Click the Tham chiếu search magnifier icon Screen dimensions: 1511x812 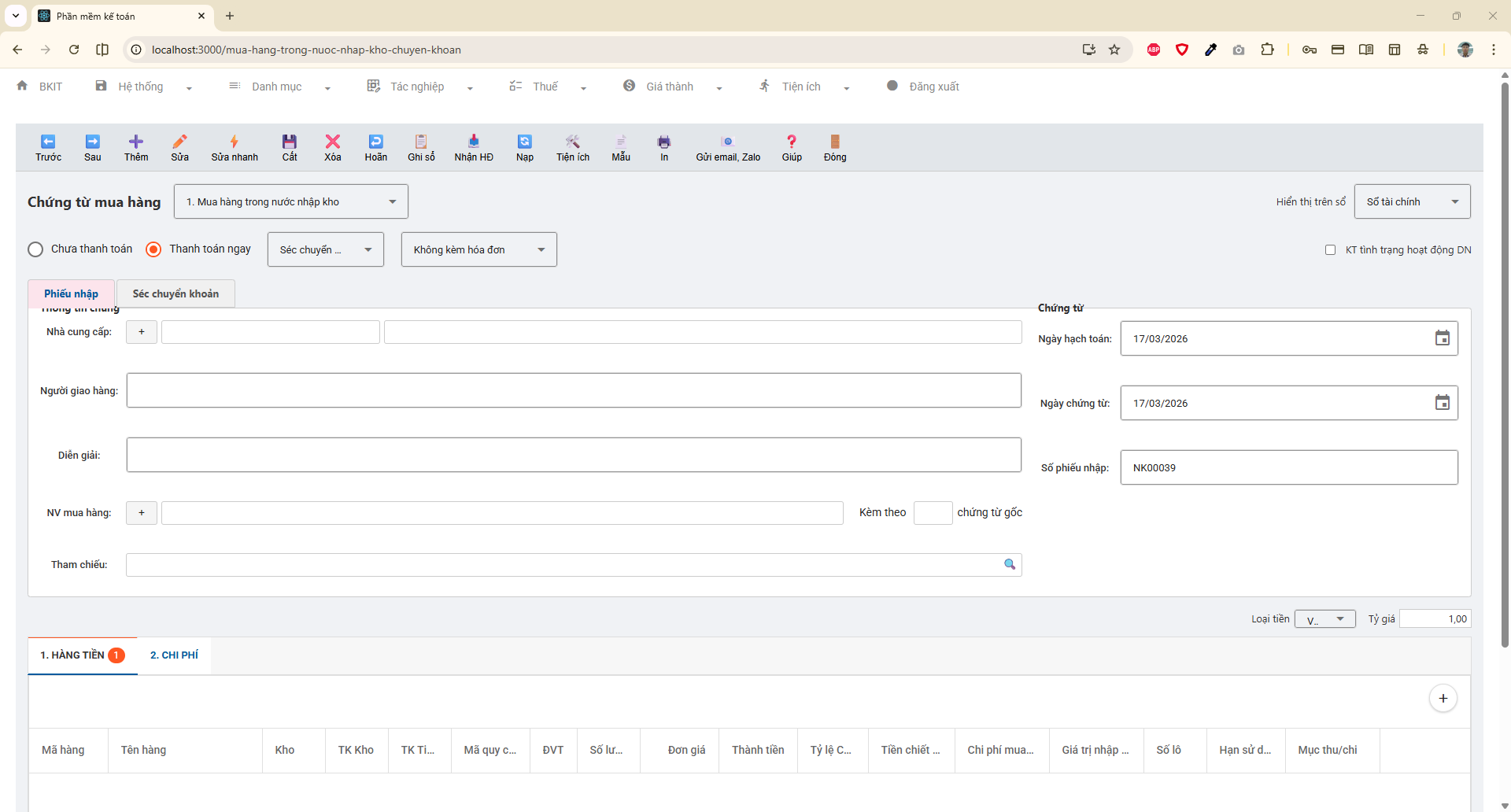(x=1009, y=564)
